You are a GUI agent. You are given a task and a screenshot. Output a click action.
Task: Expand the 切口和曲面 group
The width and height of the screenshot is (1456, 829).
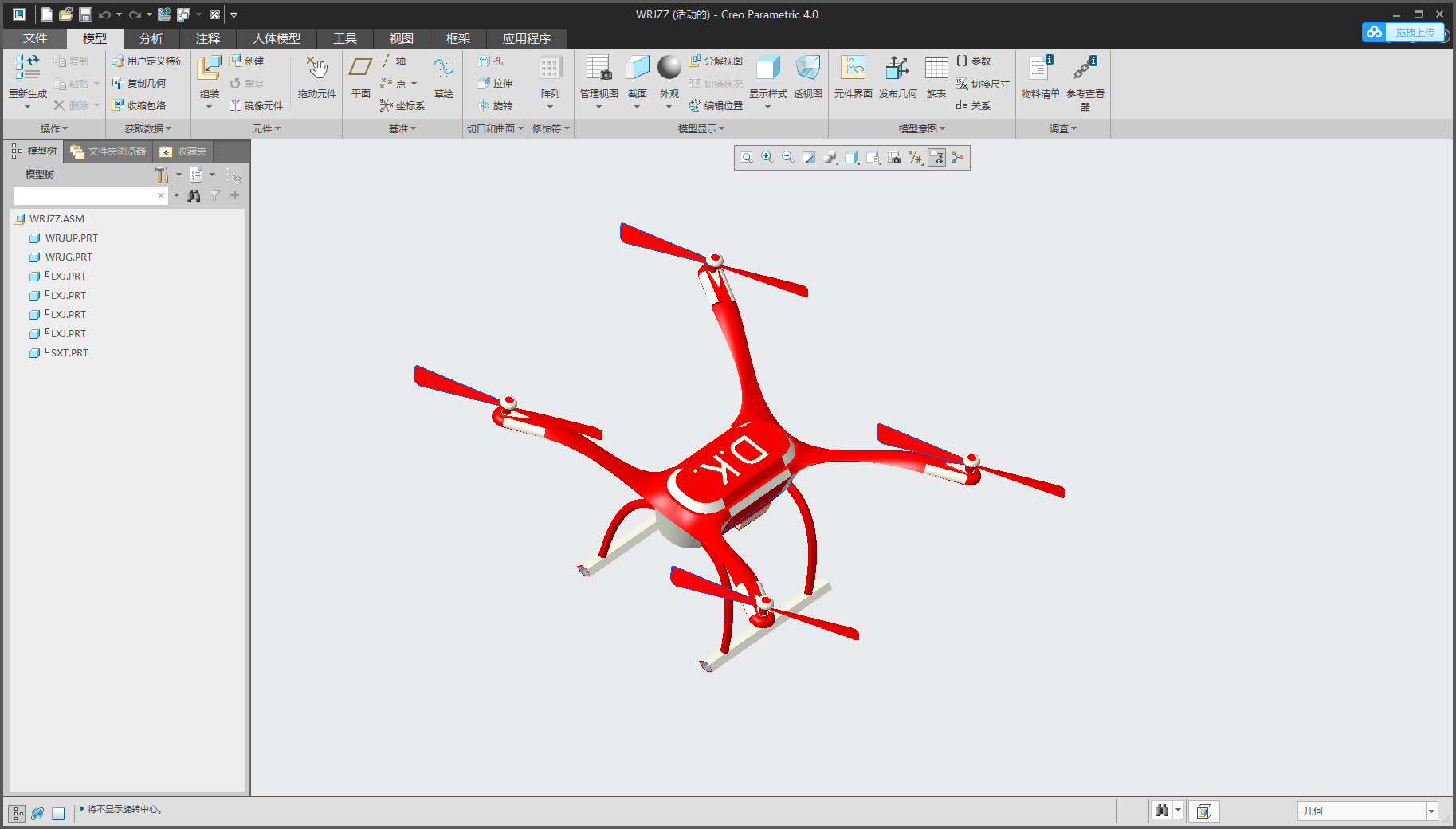point(495,128)
